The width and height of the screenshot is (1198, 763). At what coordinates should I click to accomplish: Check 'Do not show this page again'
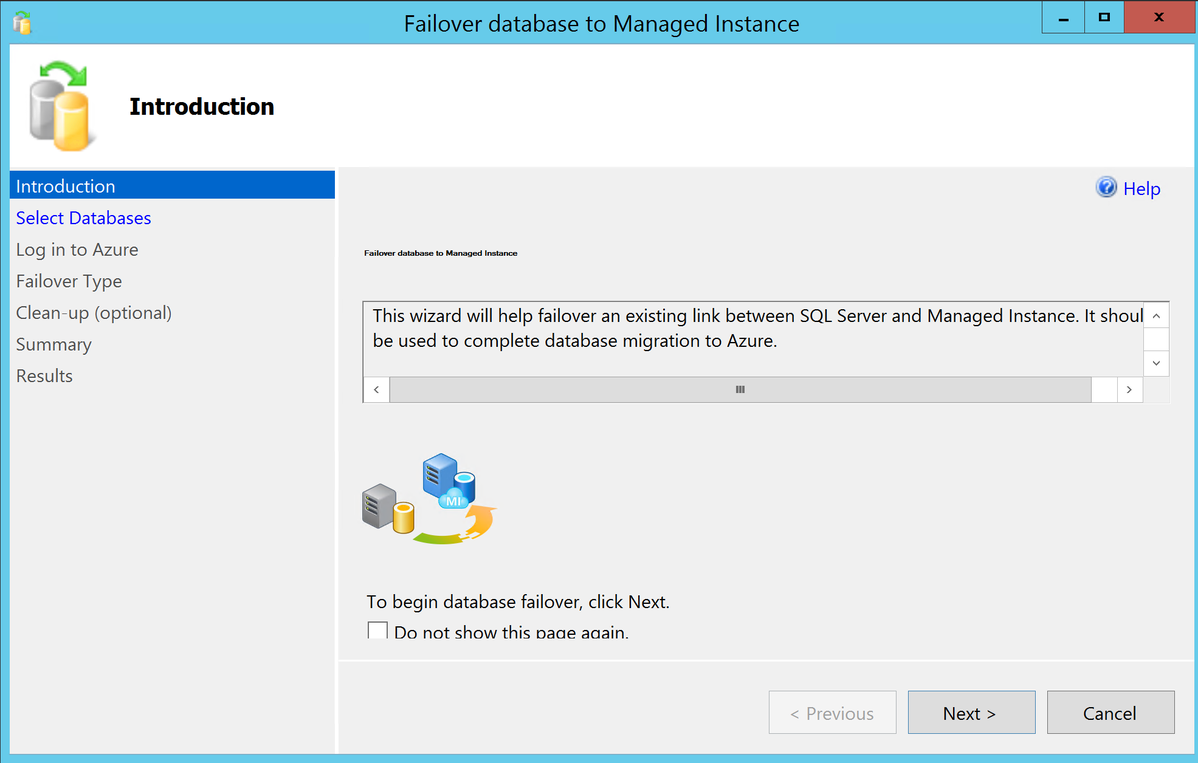(377, 631)
